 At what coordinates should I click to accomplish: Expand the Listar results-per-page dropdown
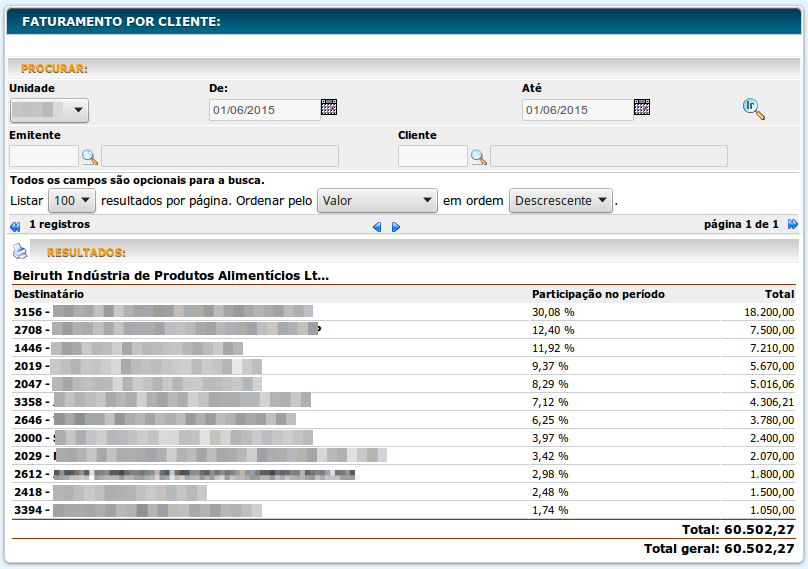pyautogui.click(x=72, y=201)
